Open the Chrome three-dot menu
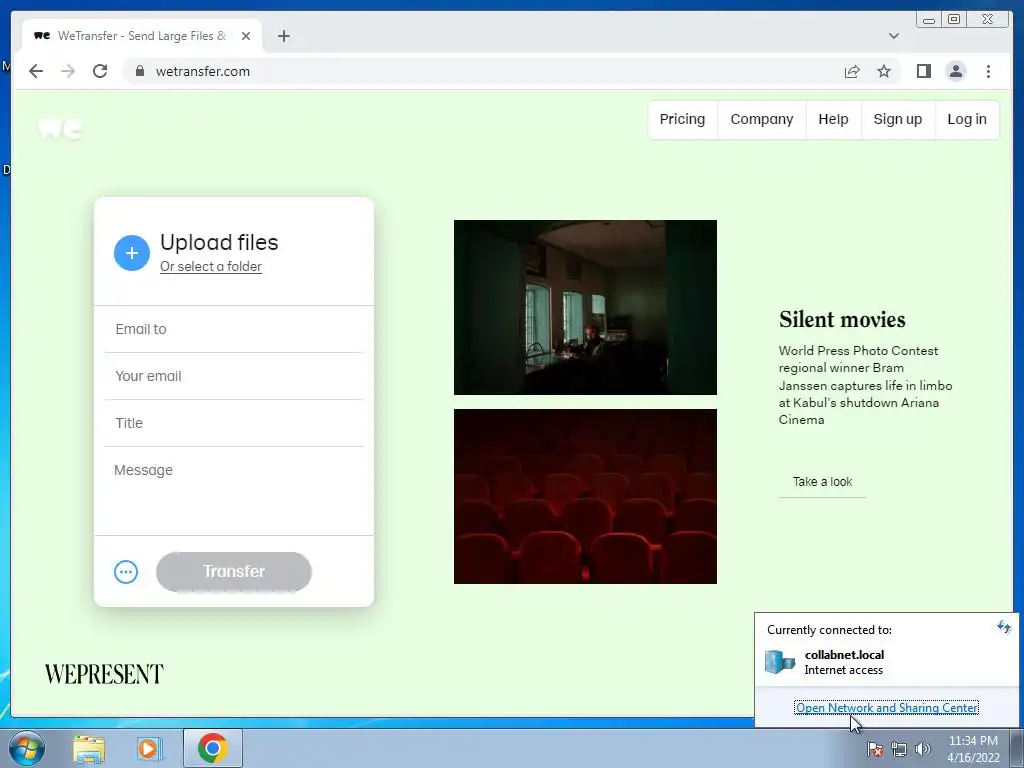The width and height of the screenshot is (1024, 768). pyautogui.click(x=988, y=71)
